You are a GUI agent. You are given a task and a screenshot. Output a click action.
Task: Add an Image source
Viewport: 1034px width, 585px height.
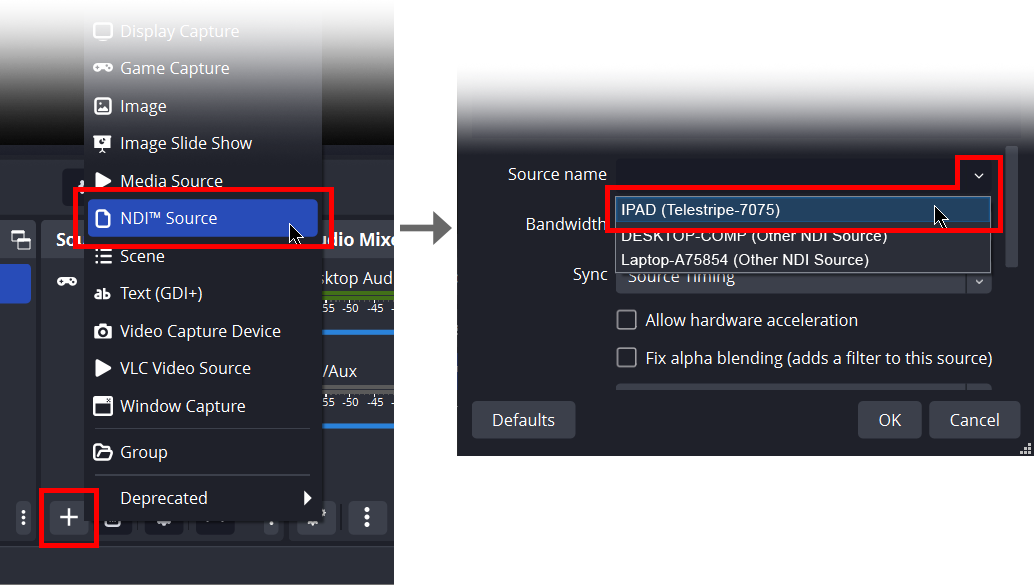pyautogui.click(x=143, y=106)
